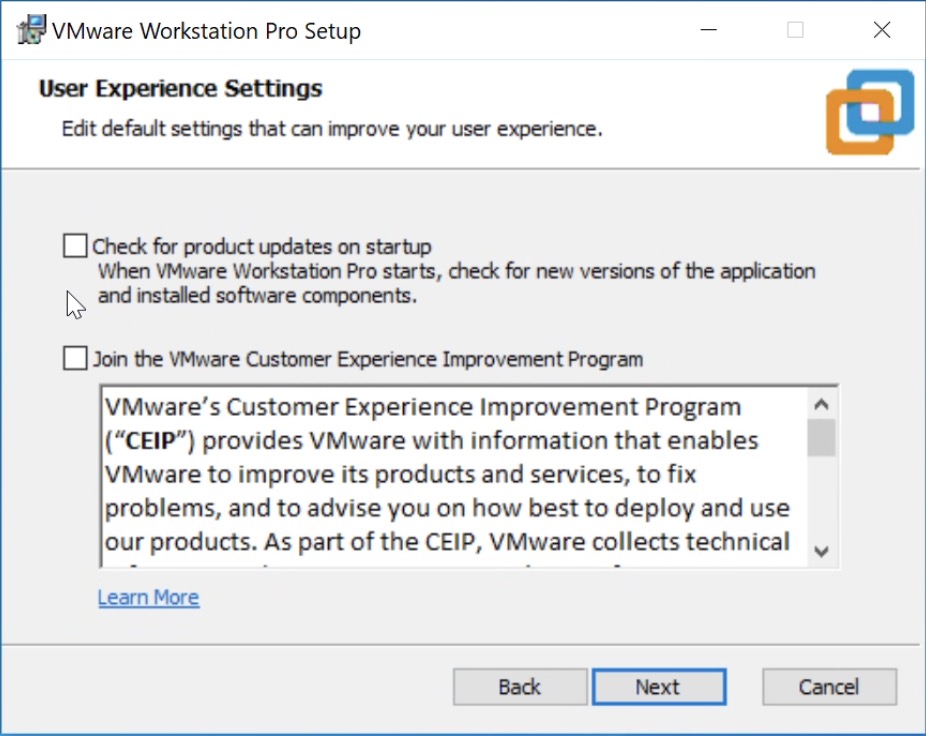
Task: Open the Learn More link
Action: [x=148, y=598]
